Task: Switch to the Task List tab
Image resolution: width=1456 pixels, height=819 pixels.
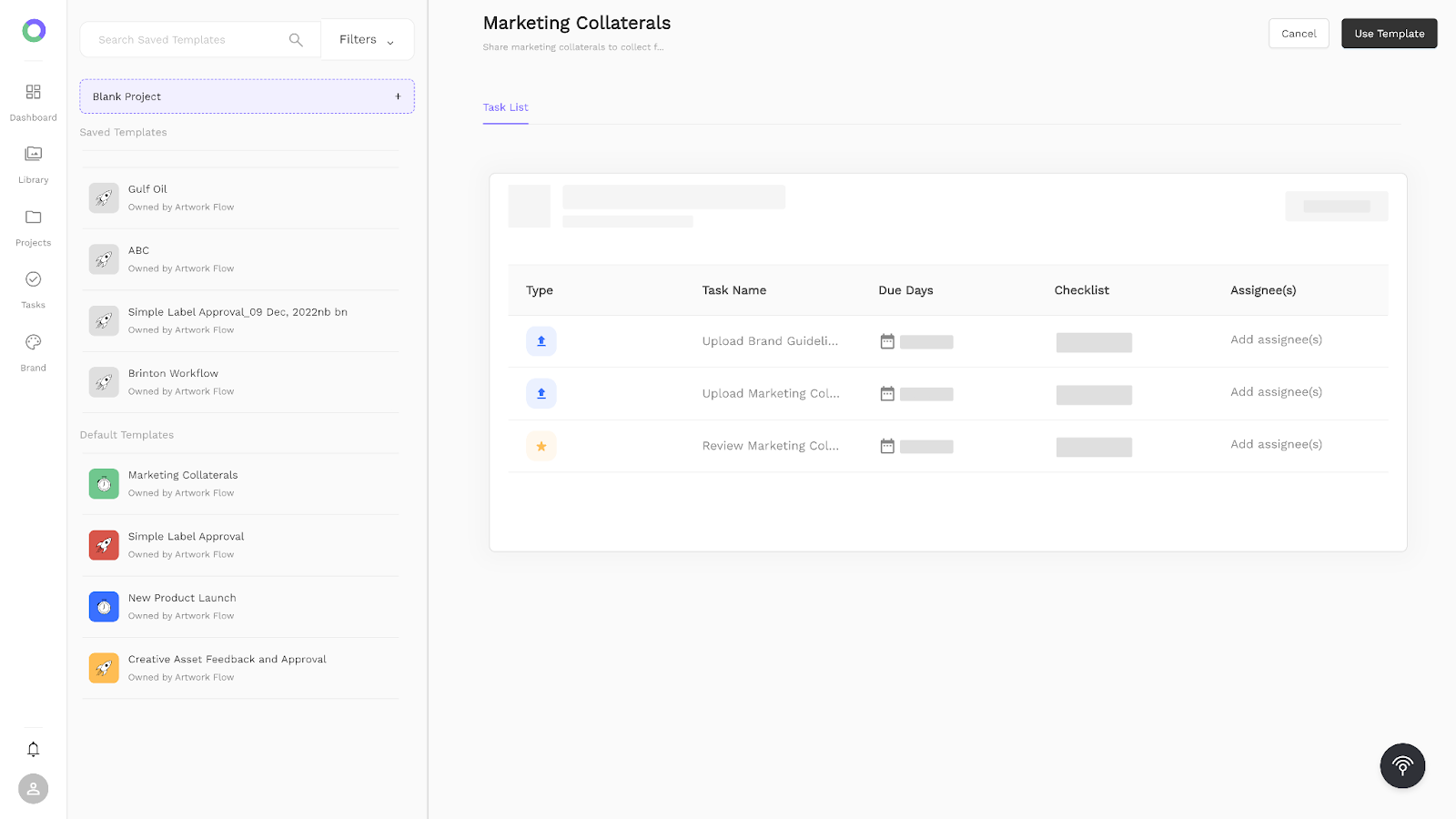Action: [x=505, y=106]
